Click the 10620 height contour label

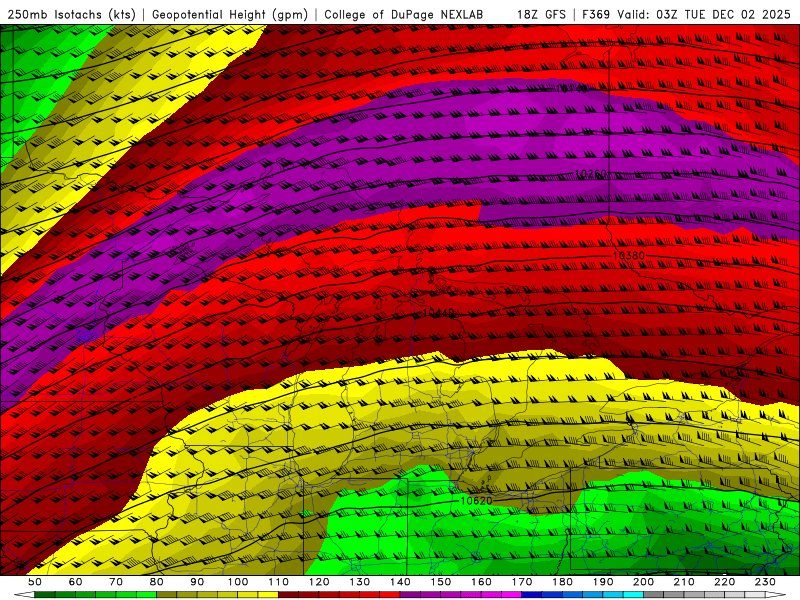coord(477,501)
